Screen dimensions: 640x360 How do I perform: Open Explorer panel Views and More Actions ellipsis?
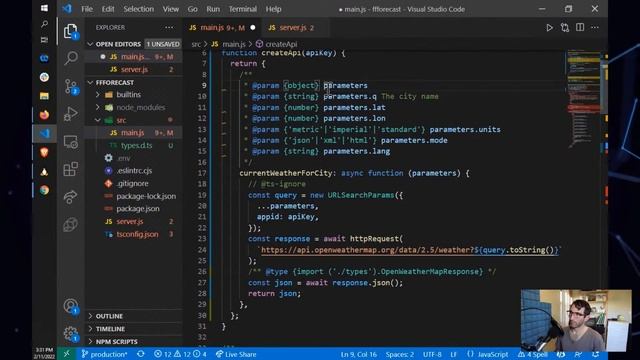tap(169, 27)
